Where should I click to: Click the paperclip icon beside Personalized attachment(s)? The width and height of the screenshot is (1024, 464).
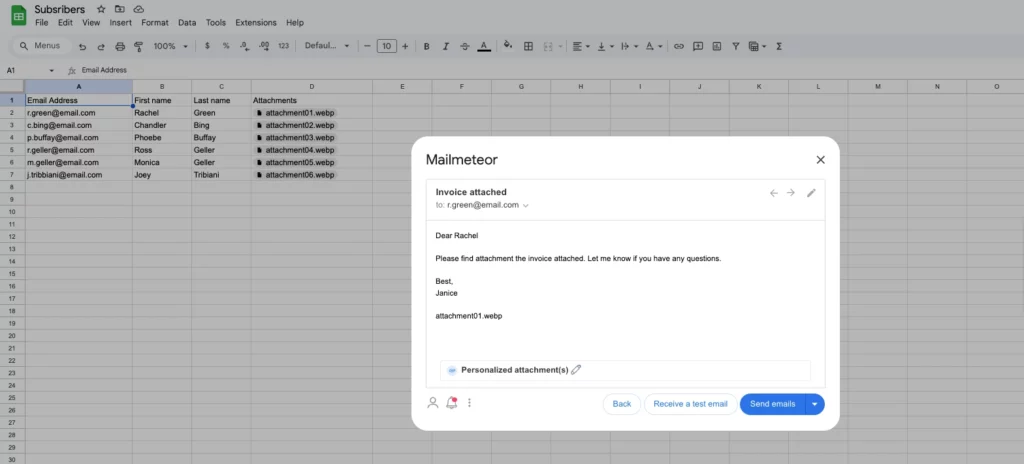coord(576,370)
